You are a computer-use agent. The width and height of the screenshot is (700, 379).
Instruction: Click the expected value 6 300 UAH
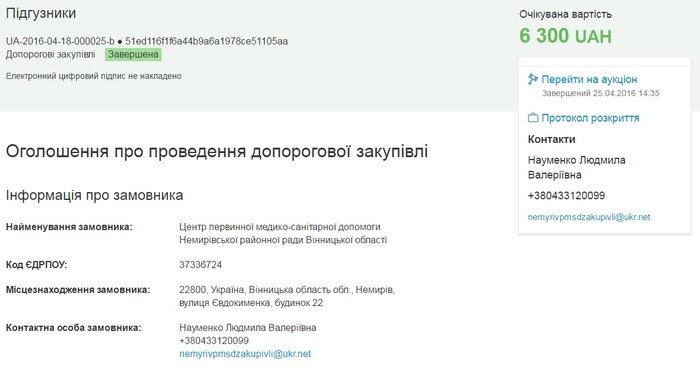(565, 36)
